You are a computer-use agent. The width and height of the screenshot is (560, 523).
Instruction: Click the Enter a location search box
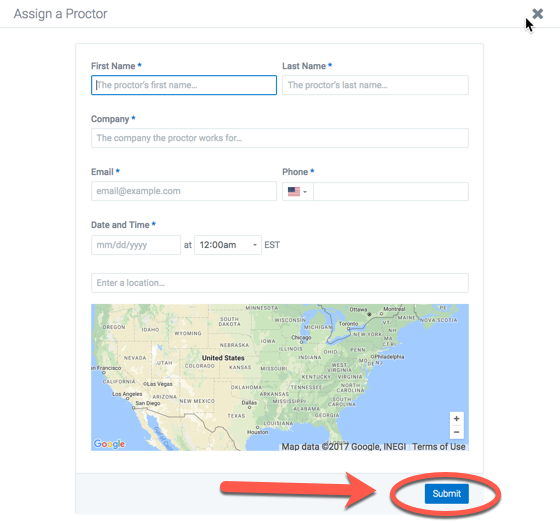(x=280, y=283)
